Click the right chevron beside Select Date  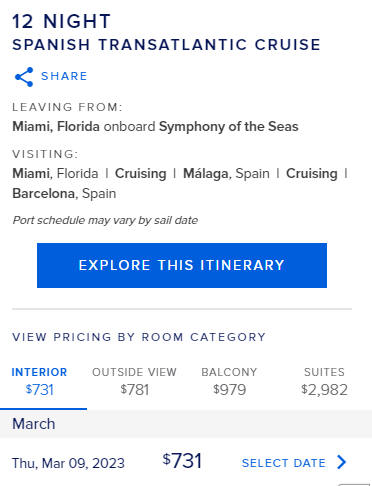[342, 462]
